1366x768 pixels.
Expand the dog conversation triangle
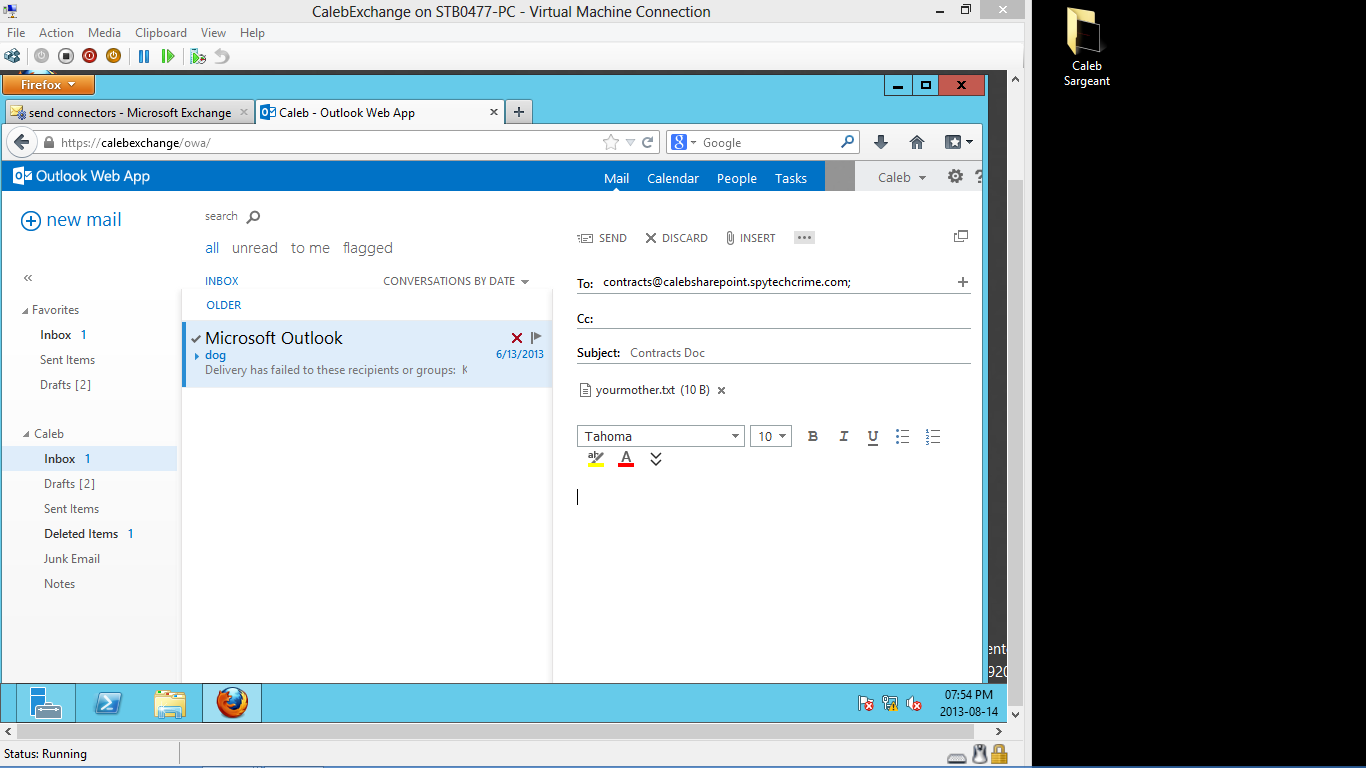[x=197, y=356]
